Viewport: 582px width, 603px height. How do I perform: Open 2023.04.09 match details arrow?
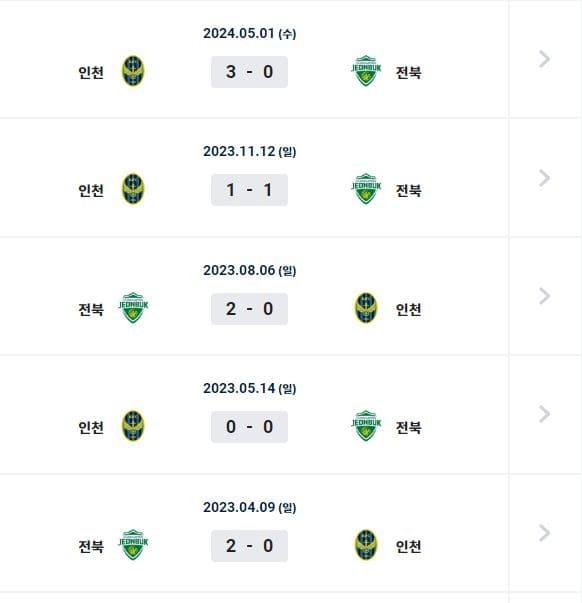544,533
